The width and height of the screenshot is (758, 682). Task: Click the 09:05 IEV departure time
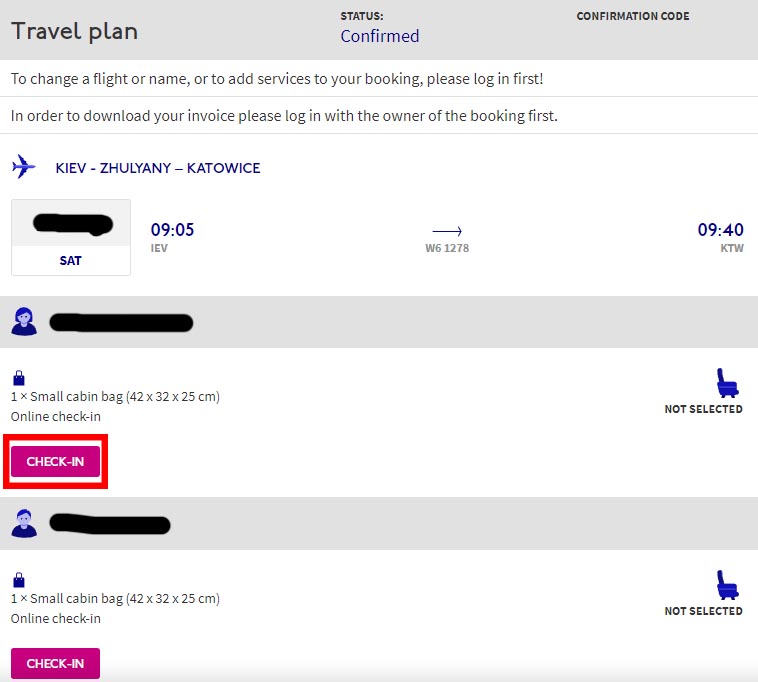[172, 231]
